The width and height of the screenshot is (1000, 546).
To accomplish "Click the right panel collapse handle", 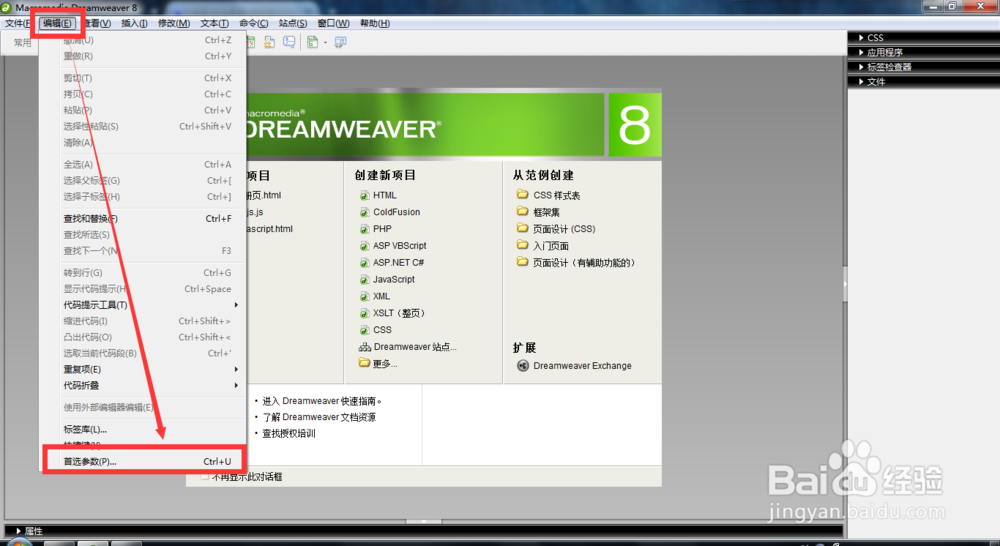I will 845,285.
